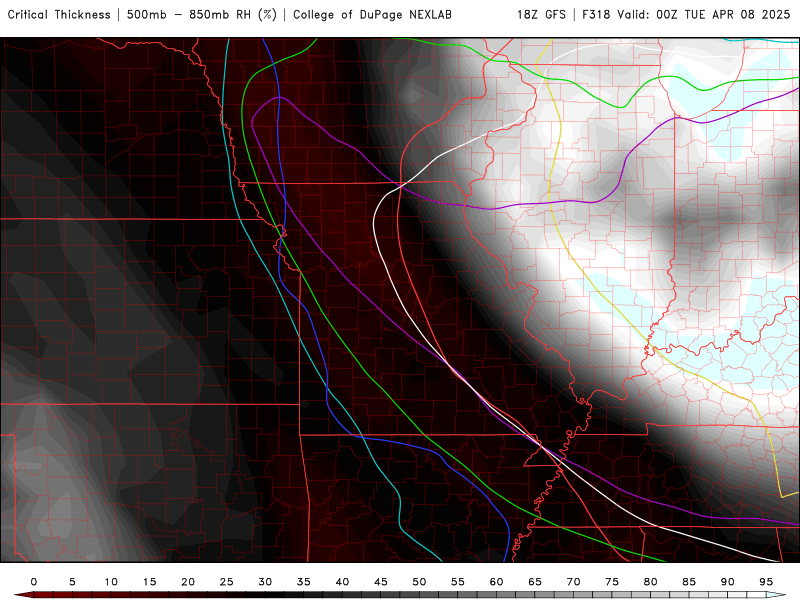Select the "10" label on the RH scale

pos(111,582)
